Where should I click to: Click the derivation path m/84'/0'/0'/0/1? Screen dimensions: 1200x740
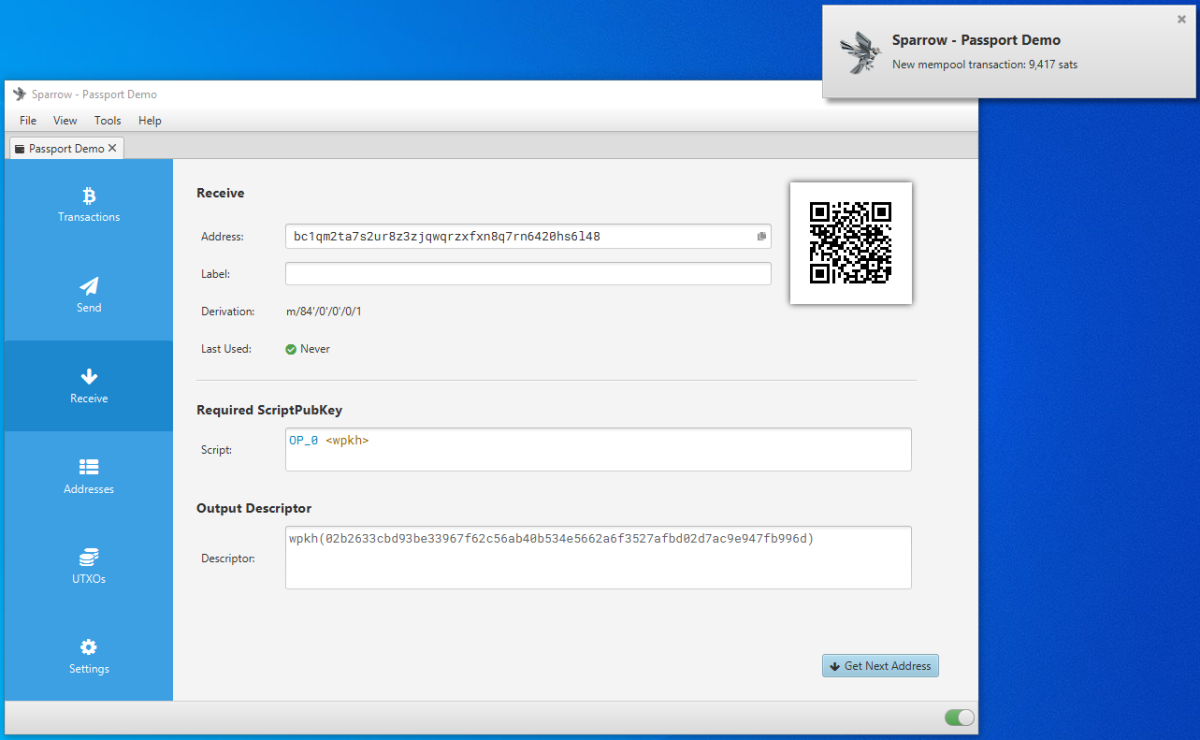324,311
